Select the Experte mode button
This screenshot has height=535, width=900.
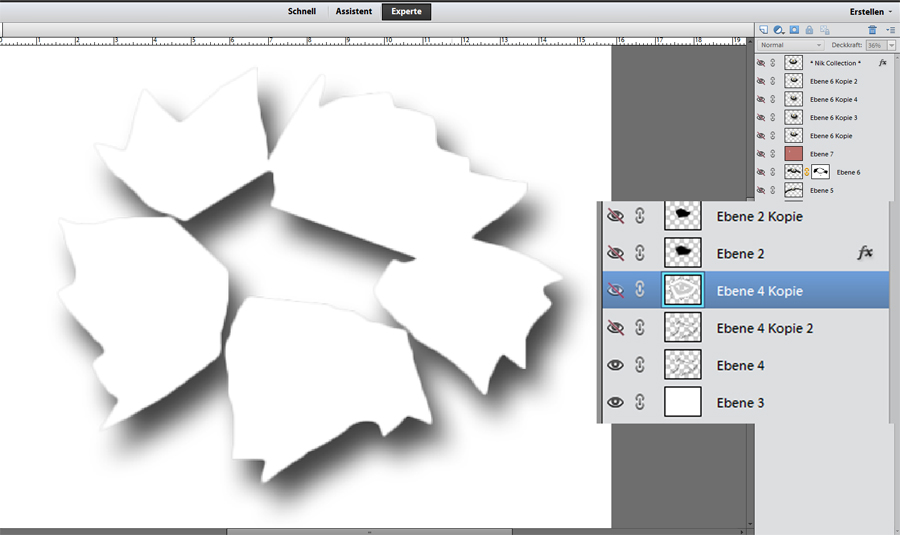[406, 12]
